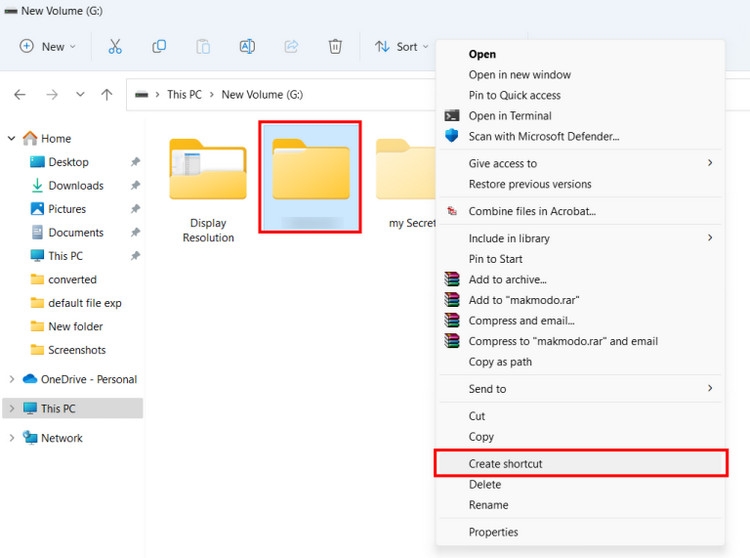Image resolution: width=750 pixels, height=558 pixels.
Task: Choose Open in new window
Action: click(580, 75)
